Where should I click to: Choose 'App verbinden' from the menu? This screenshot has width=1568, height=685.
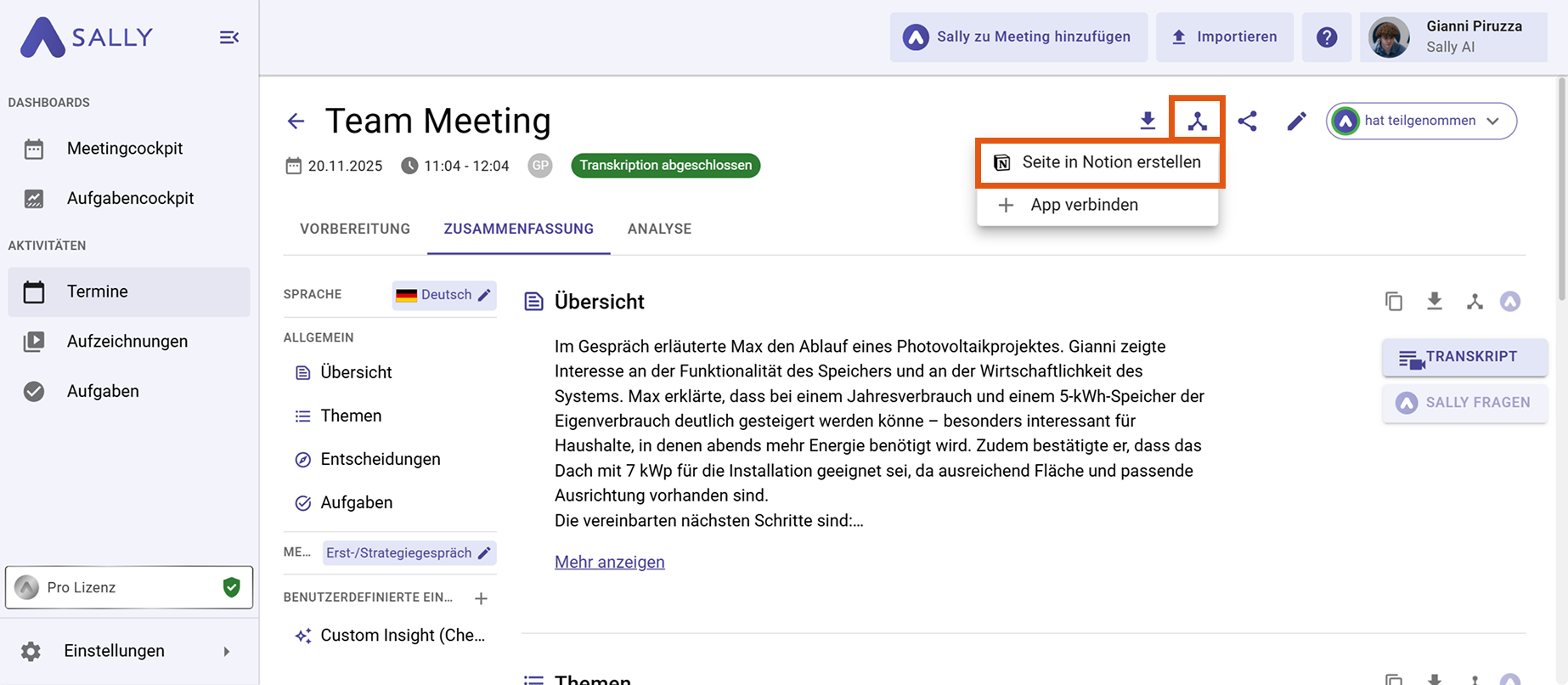1097,205
